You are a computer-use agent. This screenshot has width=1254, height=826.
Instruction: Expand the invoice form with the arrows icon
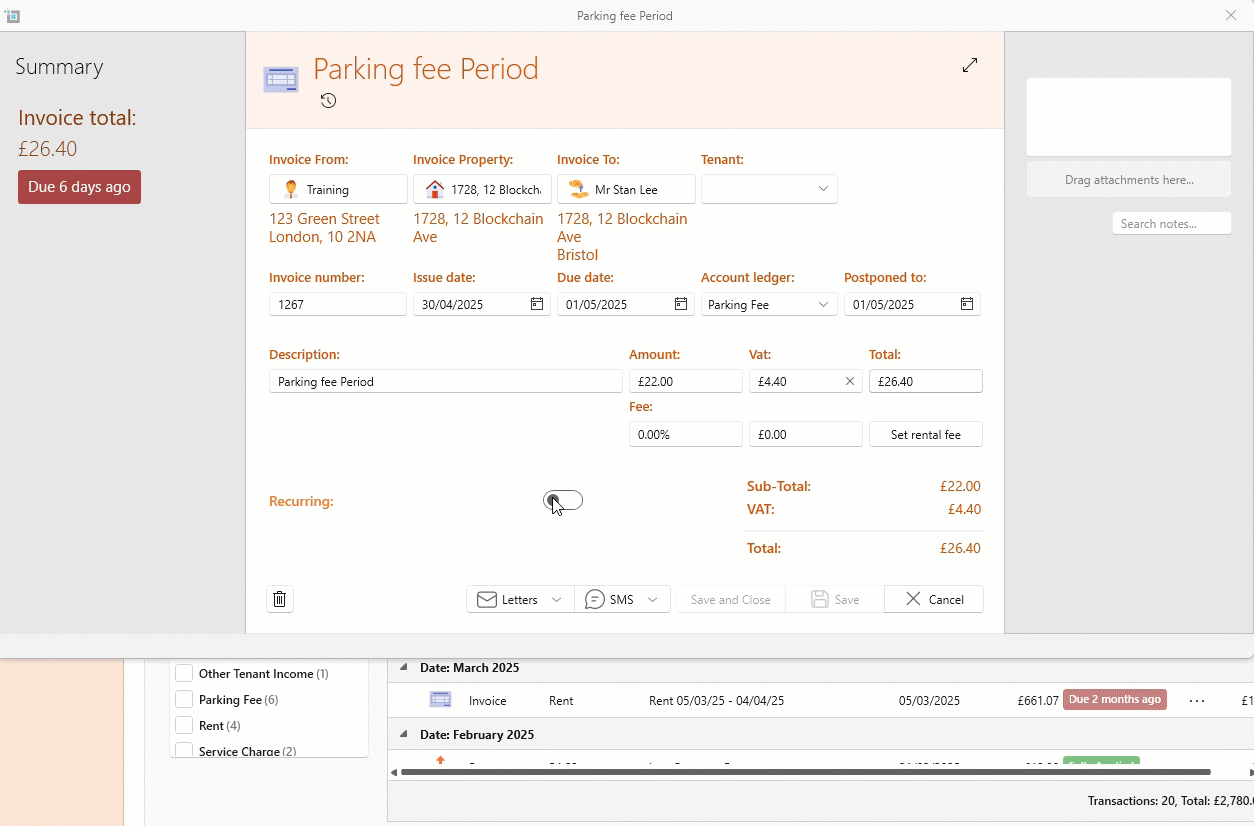[x=970, y=65]
